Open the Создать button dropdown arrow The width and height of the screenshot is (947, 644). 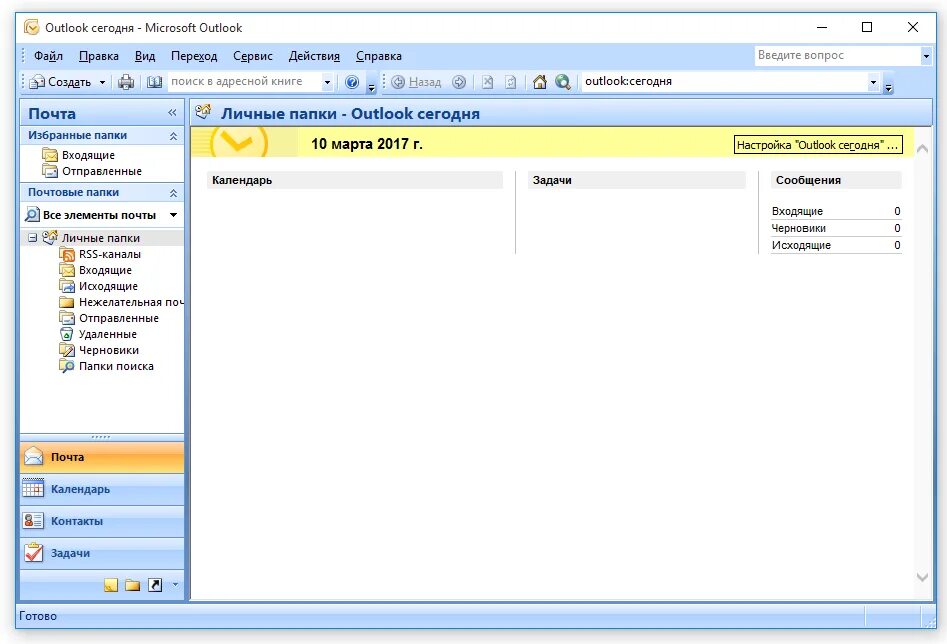(x=102, y=82)
